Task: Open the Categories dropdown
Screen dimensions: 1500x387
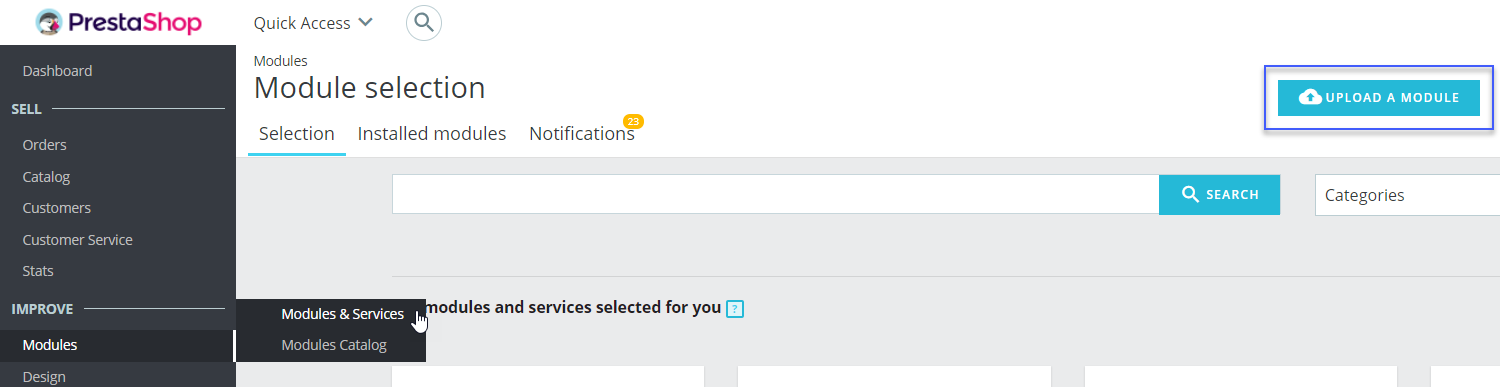Action: click(x=1407, y=195)
